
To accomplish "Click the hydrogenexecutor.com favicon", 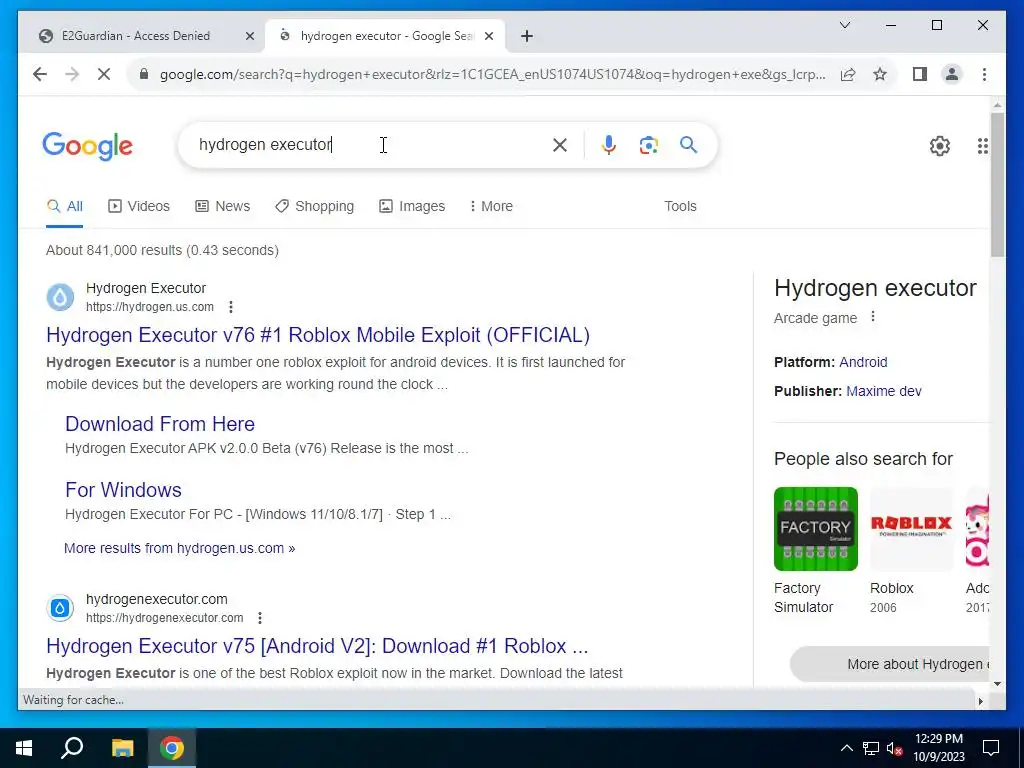I will click(60, 608).
